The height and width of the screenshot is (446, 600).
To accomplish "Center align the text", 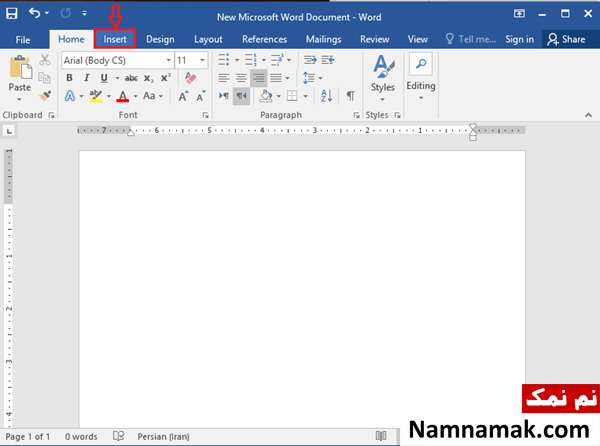I will click(x=241, y=78).
